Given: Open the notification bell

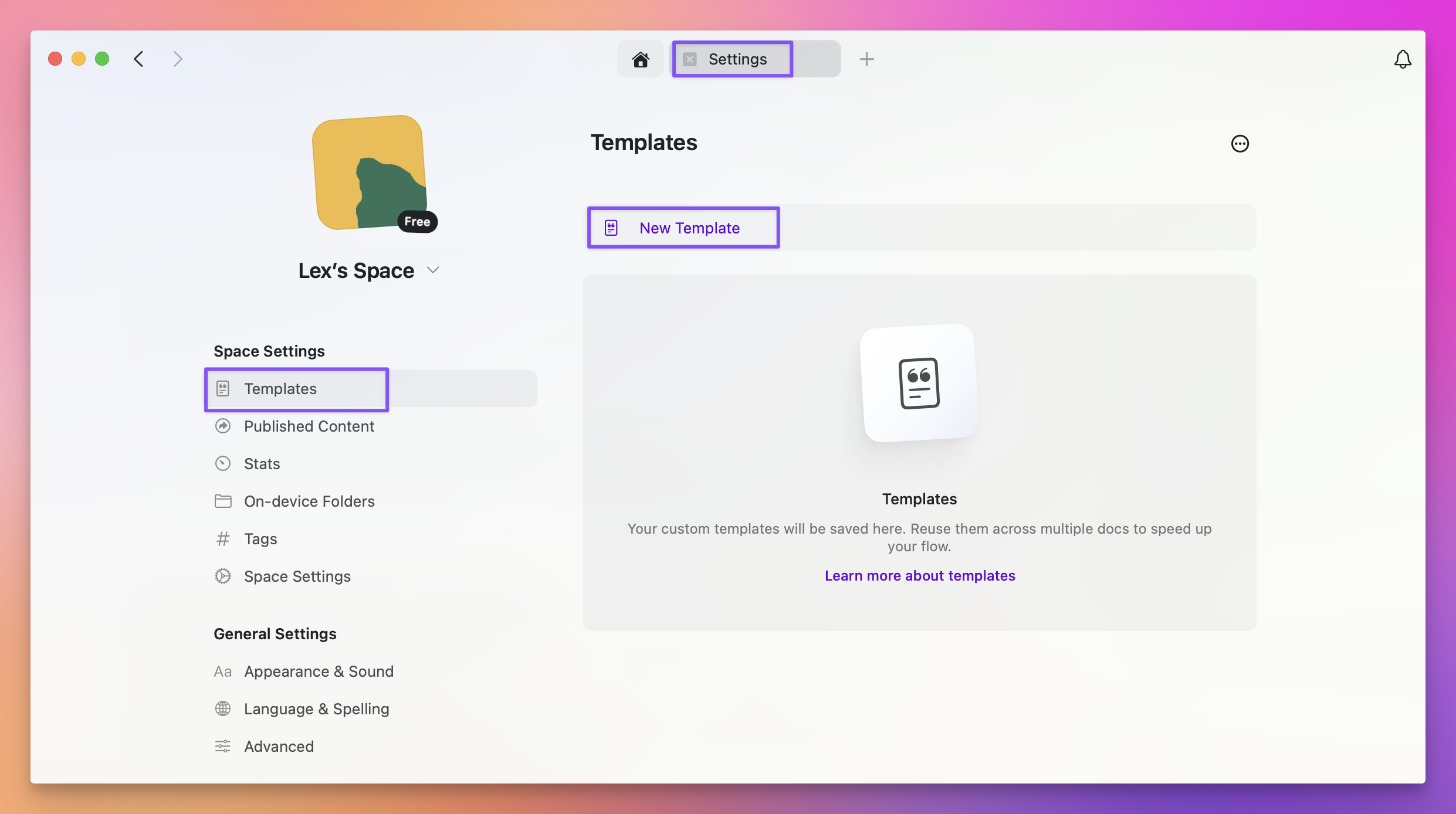Looking at the screenshot, I should point(1402,59).
